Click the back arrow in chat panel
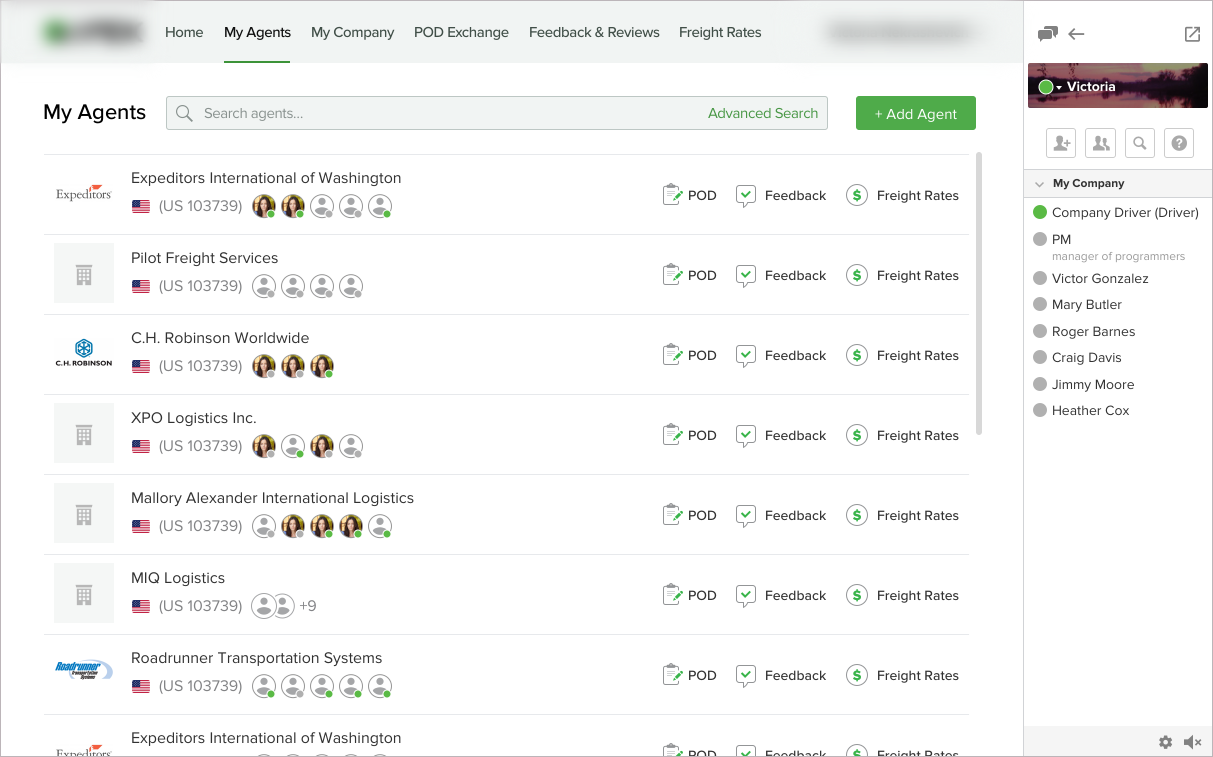 (1076, 34)
